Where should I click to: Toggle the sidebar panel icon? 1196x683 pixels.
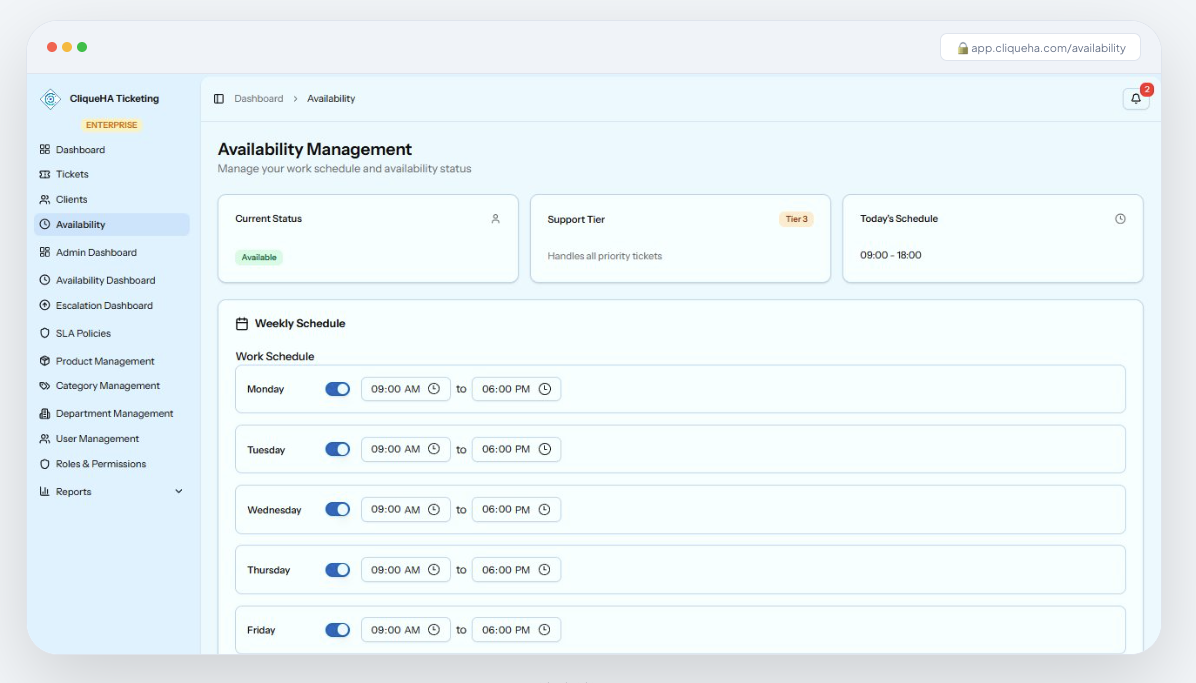pyautogui.click(x=219, y=99)
